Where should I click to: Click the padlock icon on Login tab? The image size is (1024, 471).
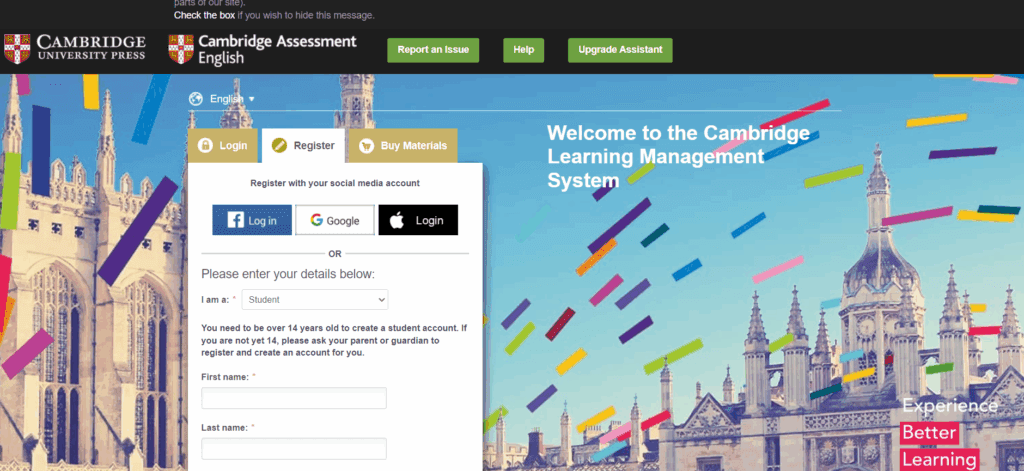[x=205, y=146]
